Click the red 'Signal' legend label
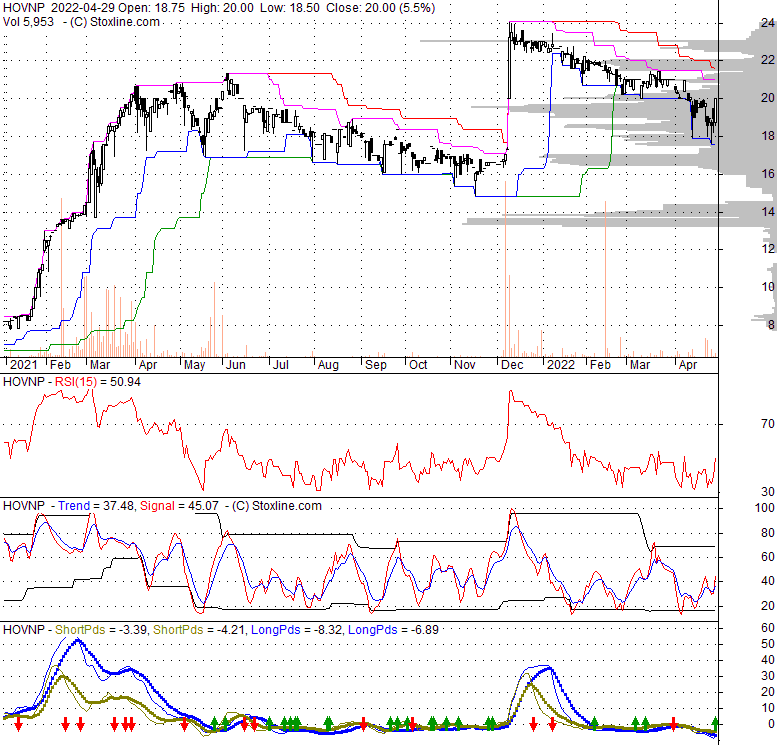This screenshot has height=746, width=778. [157, 506]
